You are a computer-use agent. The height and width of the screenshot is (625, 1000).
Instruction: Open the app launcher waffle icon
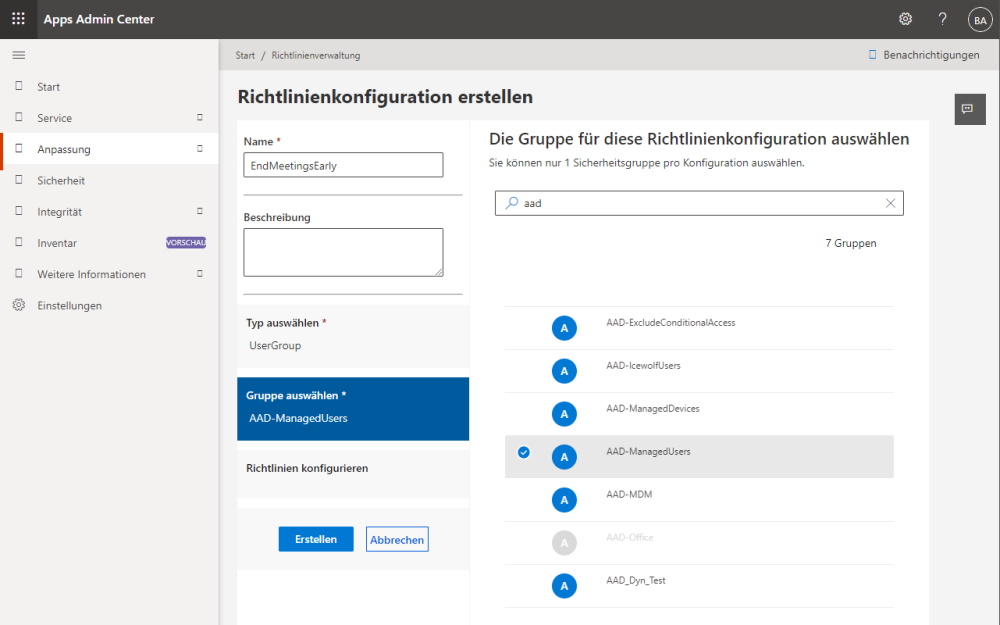(x=18, y=19)
